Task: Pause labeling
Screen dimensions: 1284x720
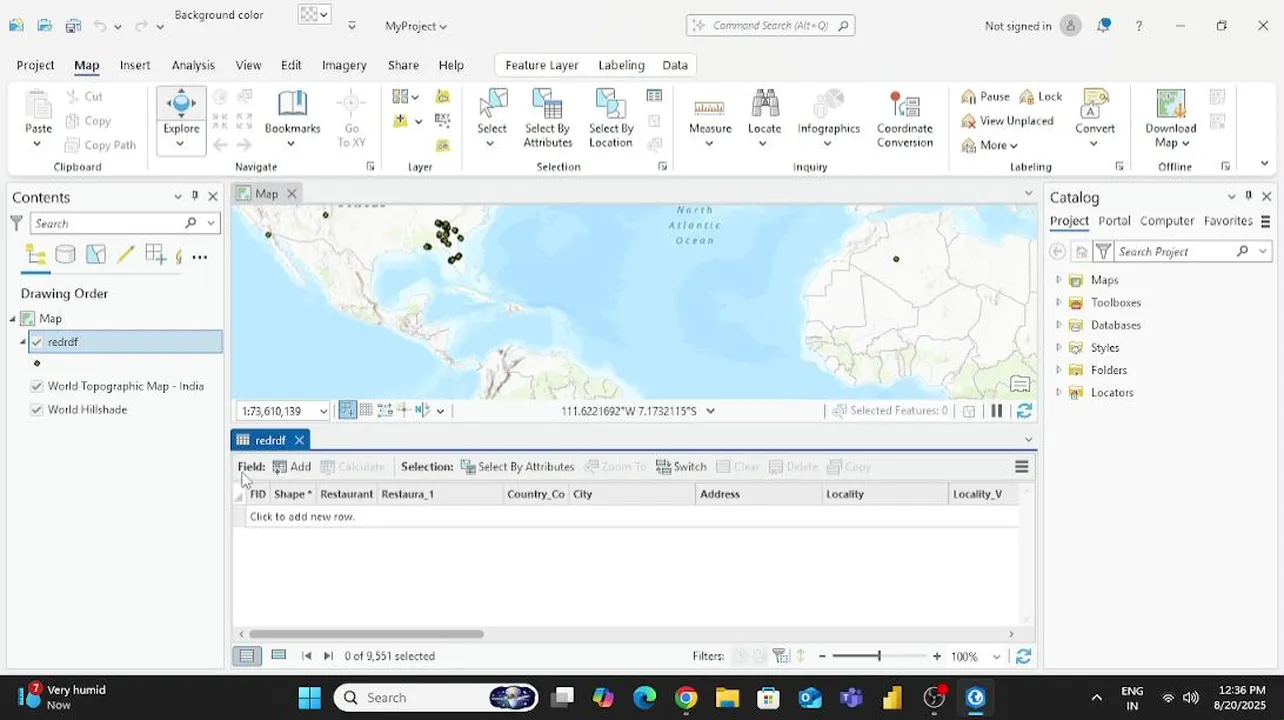Action: (986, 96)
